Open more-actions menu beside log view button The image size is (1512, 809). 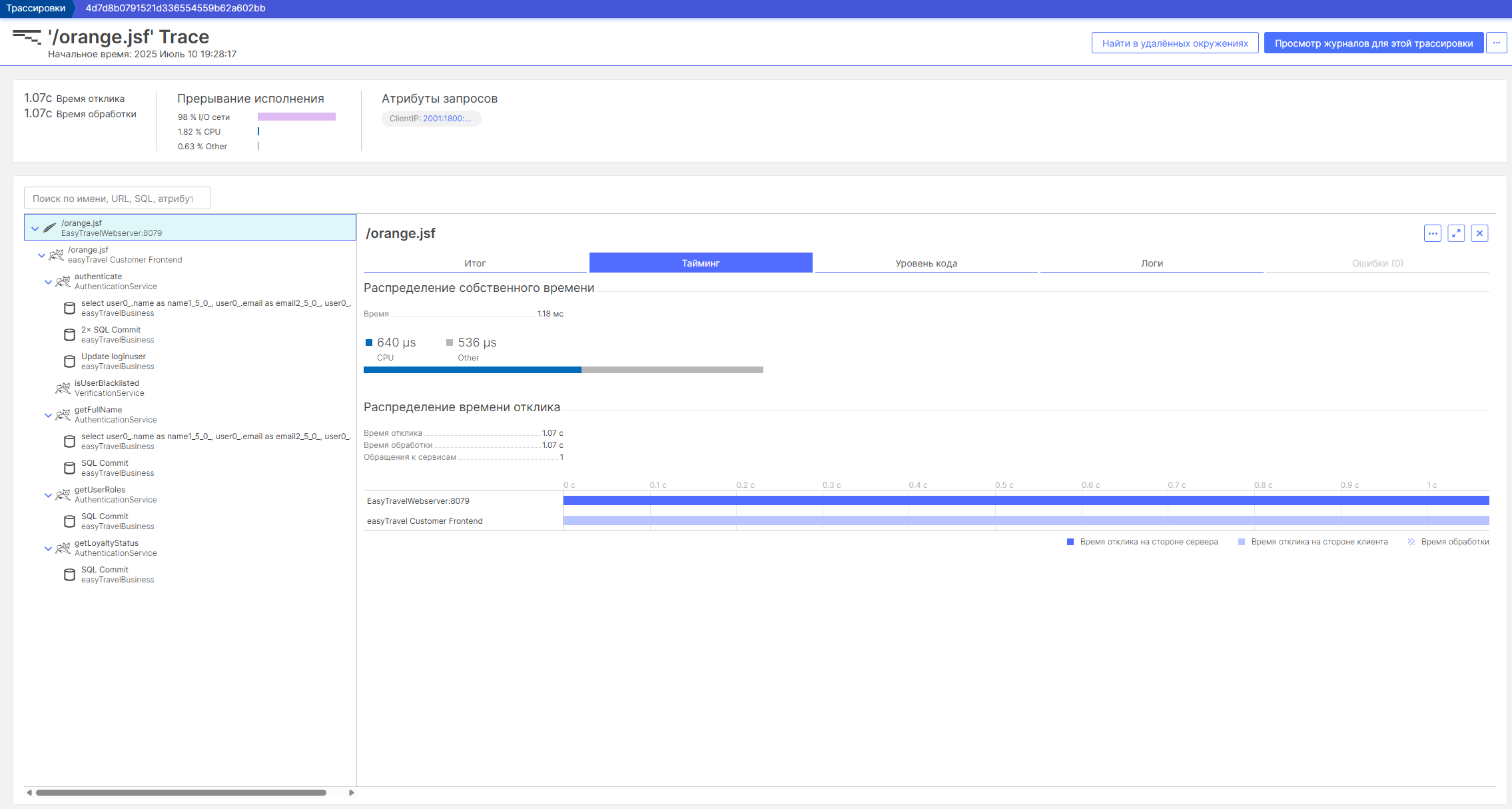pyautogui.click(x=1496, y=43)
